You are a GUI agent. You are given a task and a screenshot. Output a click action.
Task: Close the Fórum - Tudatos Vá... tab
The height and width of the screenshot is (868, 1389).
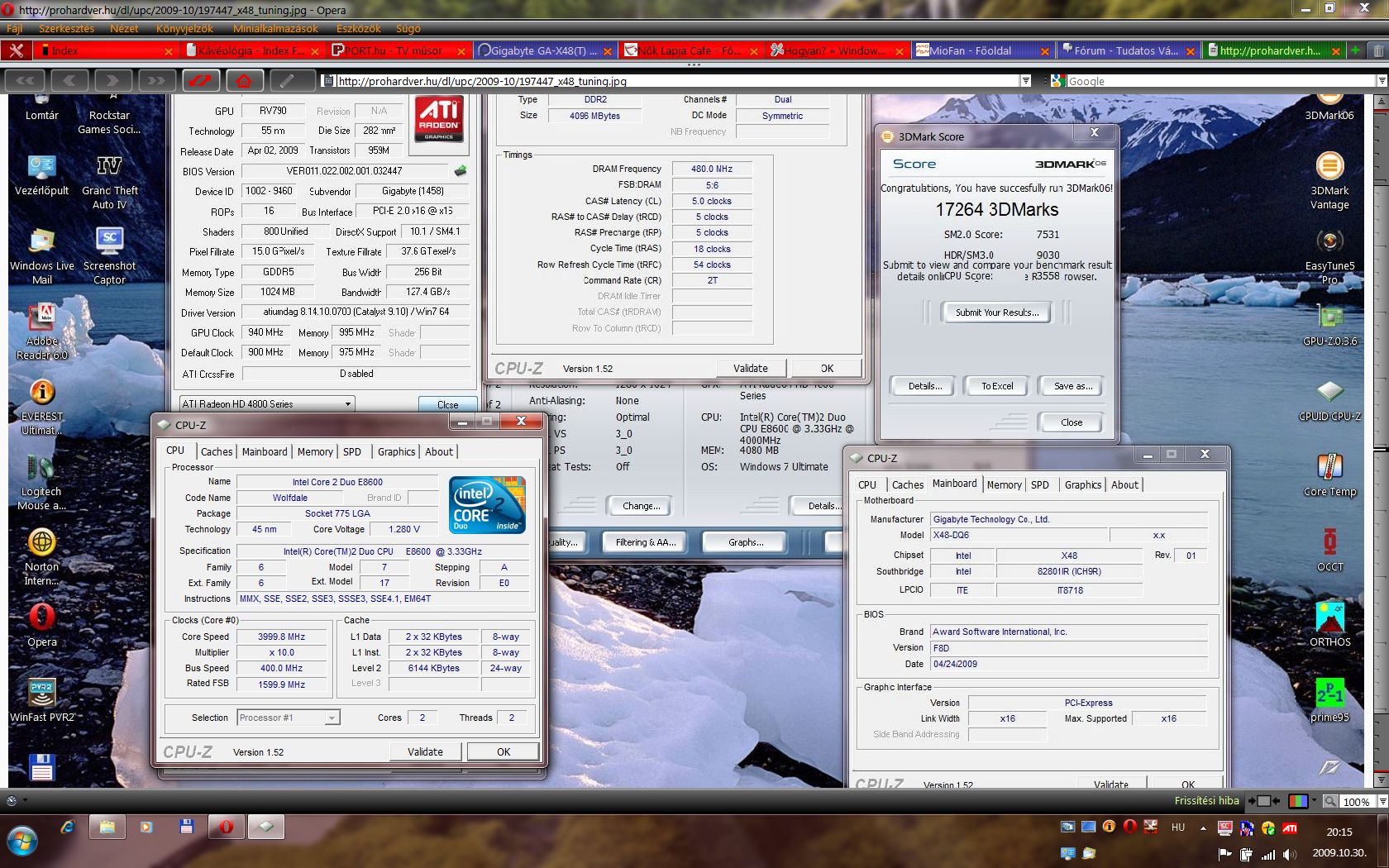1191,51
